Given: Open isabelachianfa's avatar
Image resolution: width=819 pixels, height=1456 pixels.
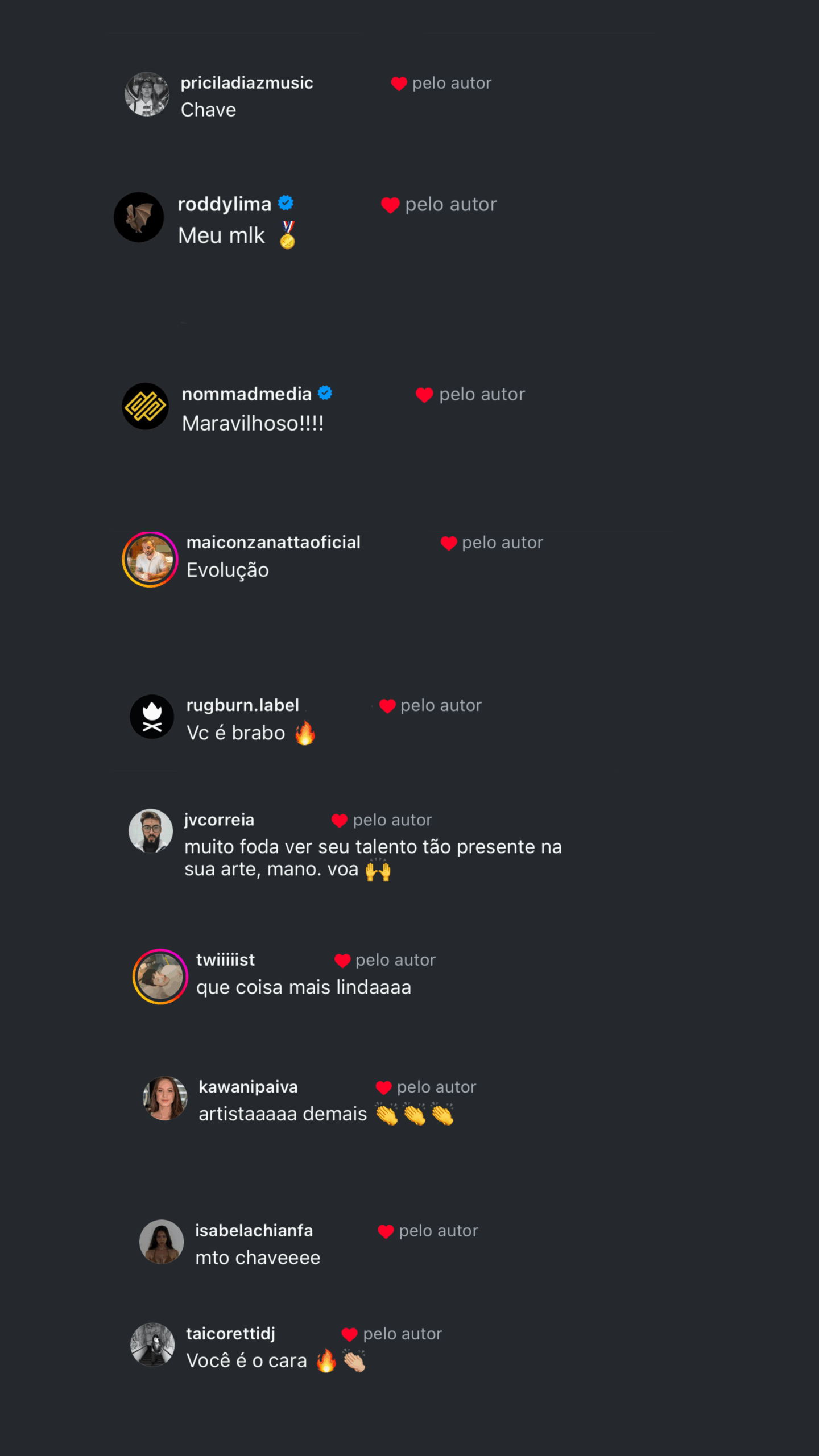Looking at the screenshot, I should [x=162, y=1242].
